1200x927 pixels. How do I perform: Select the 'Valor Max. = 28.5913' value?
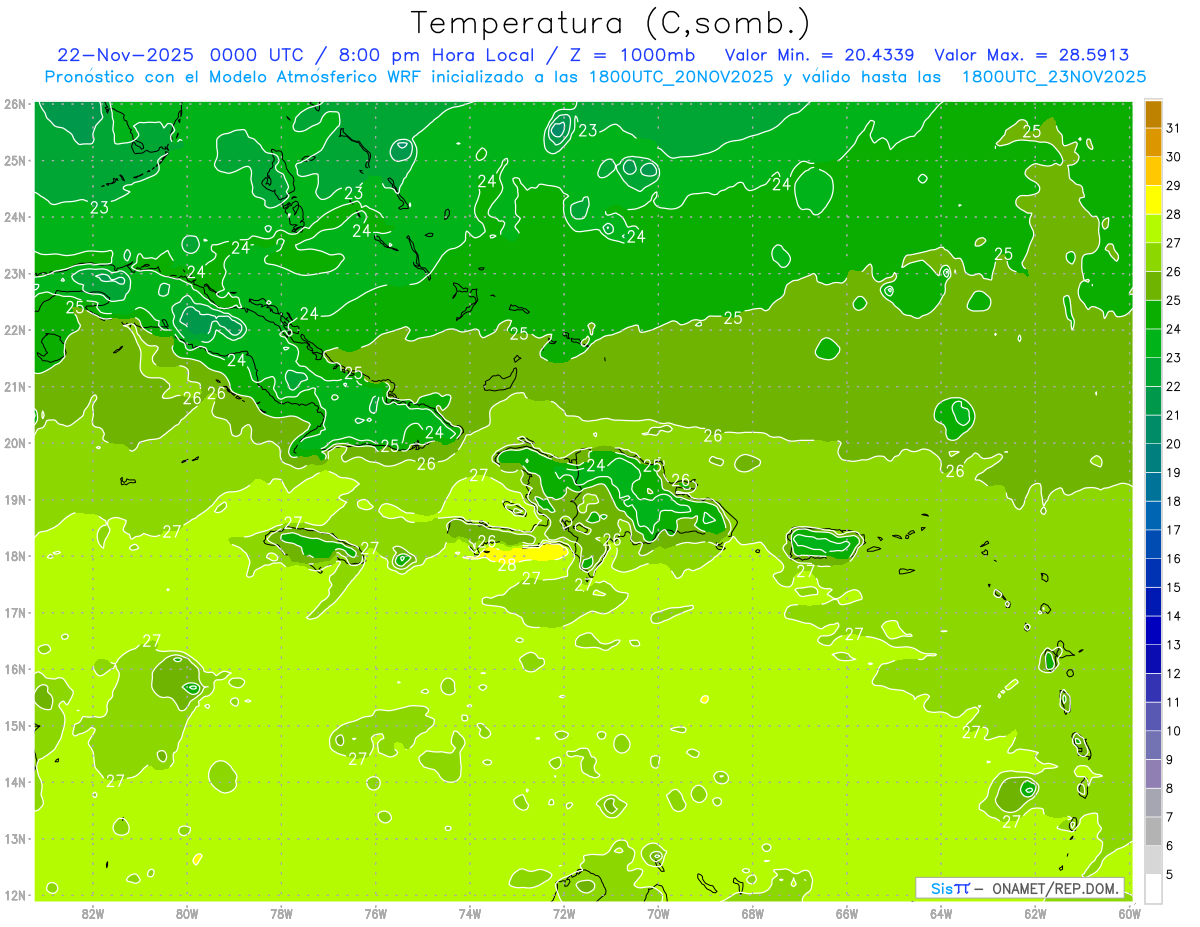pos(1032,55)
